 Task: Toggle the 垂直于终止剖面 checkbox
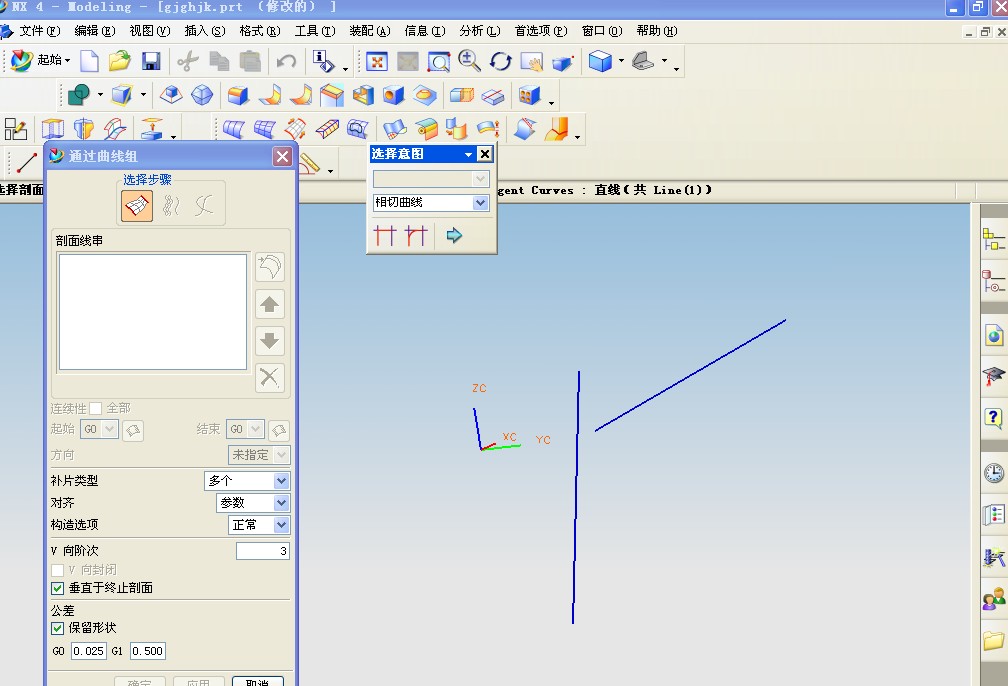pyautogui.click(x=57, y=588)
